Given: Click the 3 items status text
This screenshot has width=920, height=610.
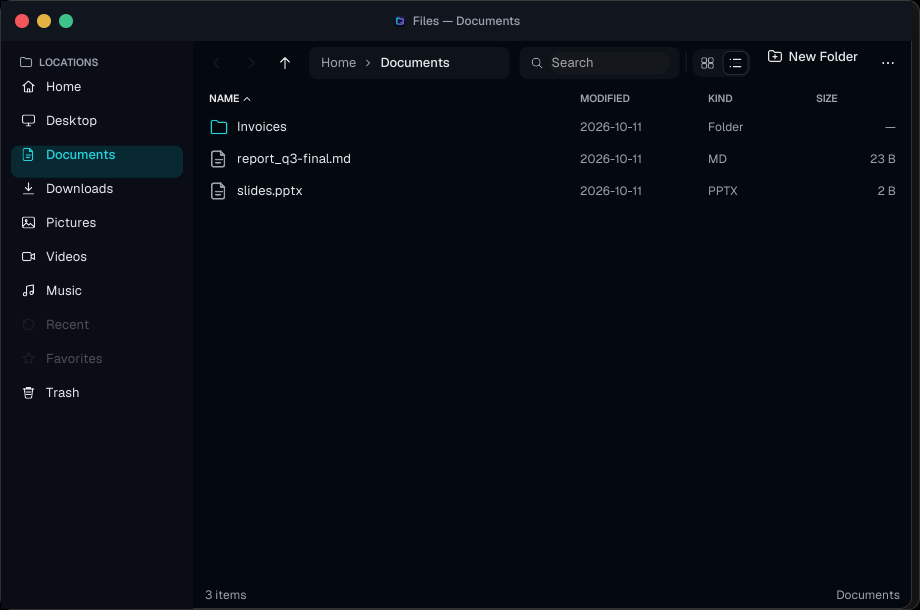Looking at the screenshot, I should coord(225,595).
